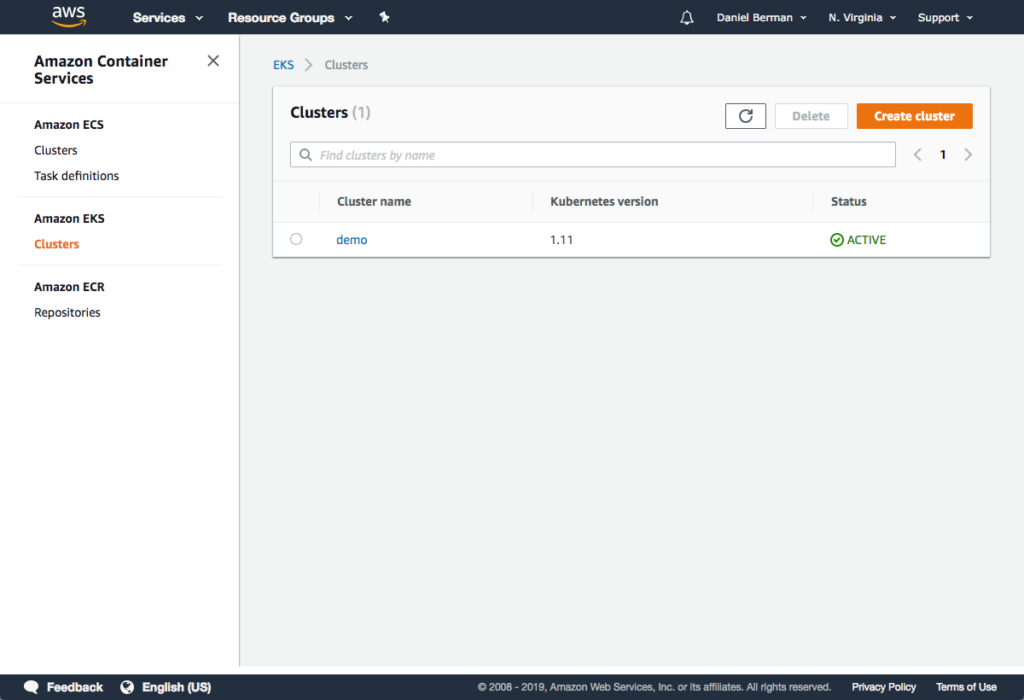The image size is (1024, 700).
Task: Open the Terms of Use link
Action: pyautogui.click(x=966, y=687)
